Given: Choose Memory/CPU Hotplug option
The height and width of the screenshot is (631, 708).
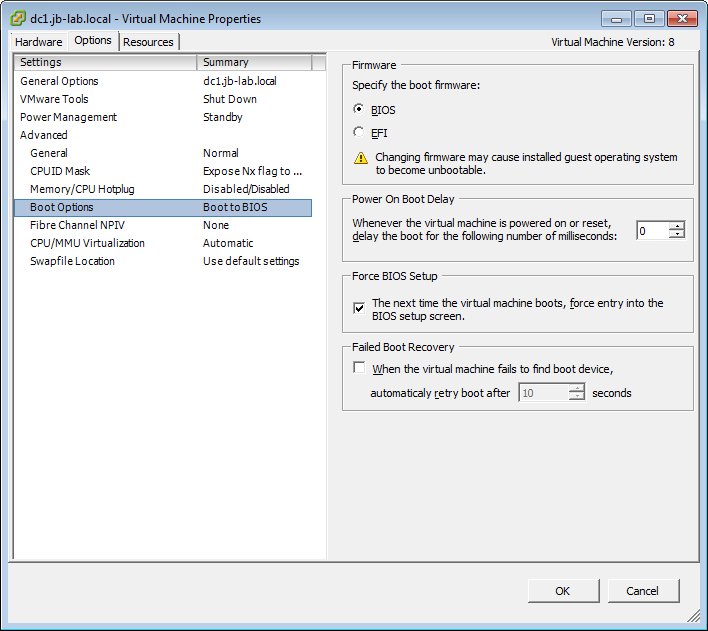Looking at the screenshot, I should [82, 189].
